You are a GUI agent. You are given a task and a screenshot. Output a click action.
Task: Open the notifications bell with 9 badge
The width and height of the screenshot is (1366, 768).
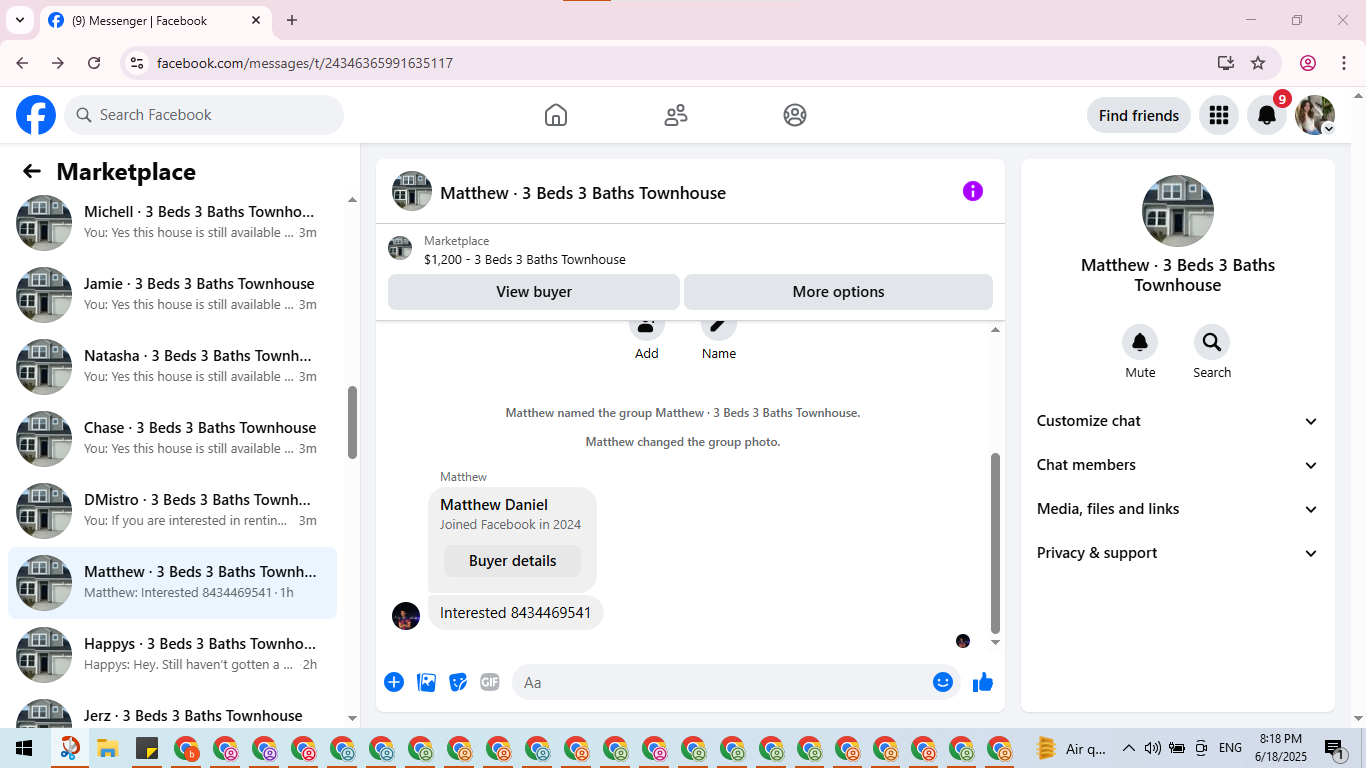(1267, 115)
